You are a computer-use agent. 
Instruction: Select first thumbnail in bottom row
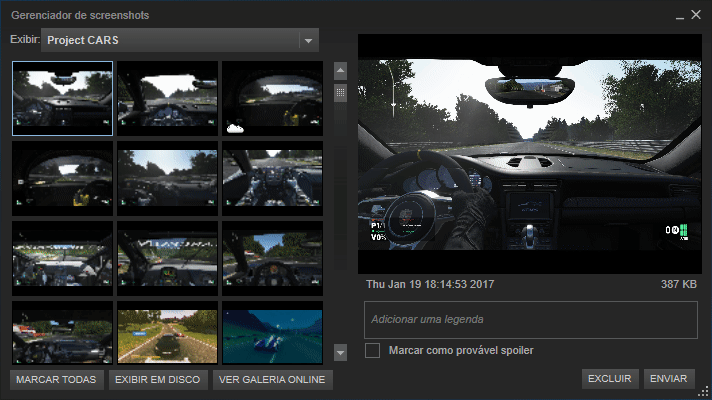point(63,333)
